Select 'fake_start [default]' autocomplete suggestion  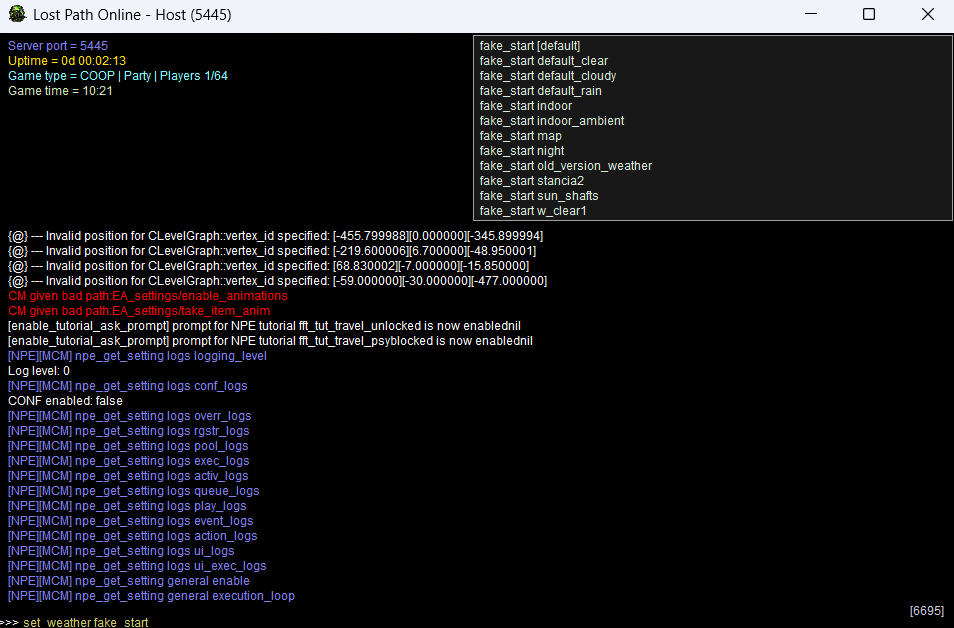point(529,46)
